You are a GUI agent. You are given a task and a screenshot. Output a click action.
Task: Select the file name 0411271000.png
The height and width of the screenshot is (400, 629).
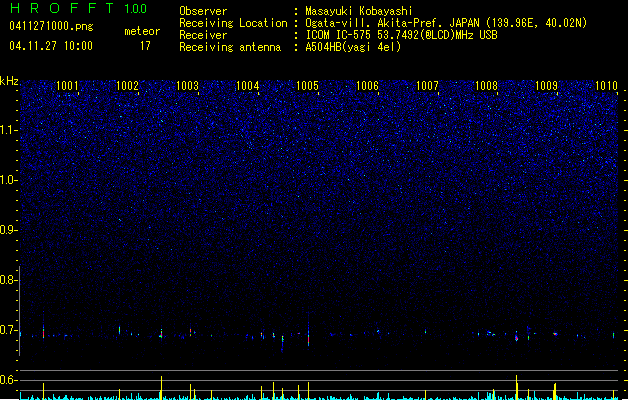pos(51,26)
